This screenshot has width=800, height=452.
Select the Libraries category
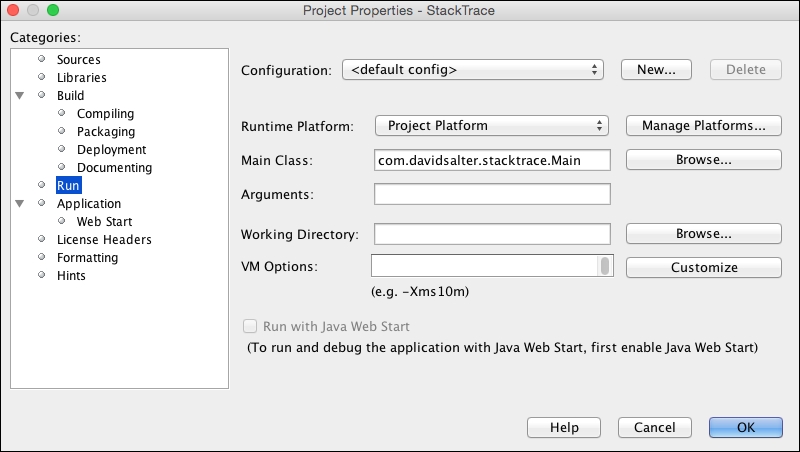[x=82, y=78]
